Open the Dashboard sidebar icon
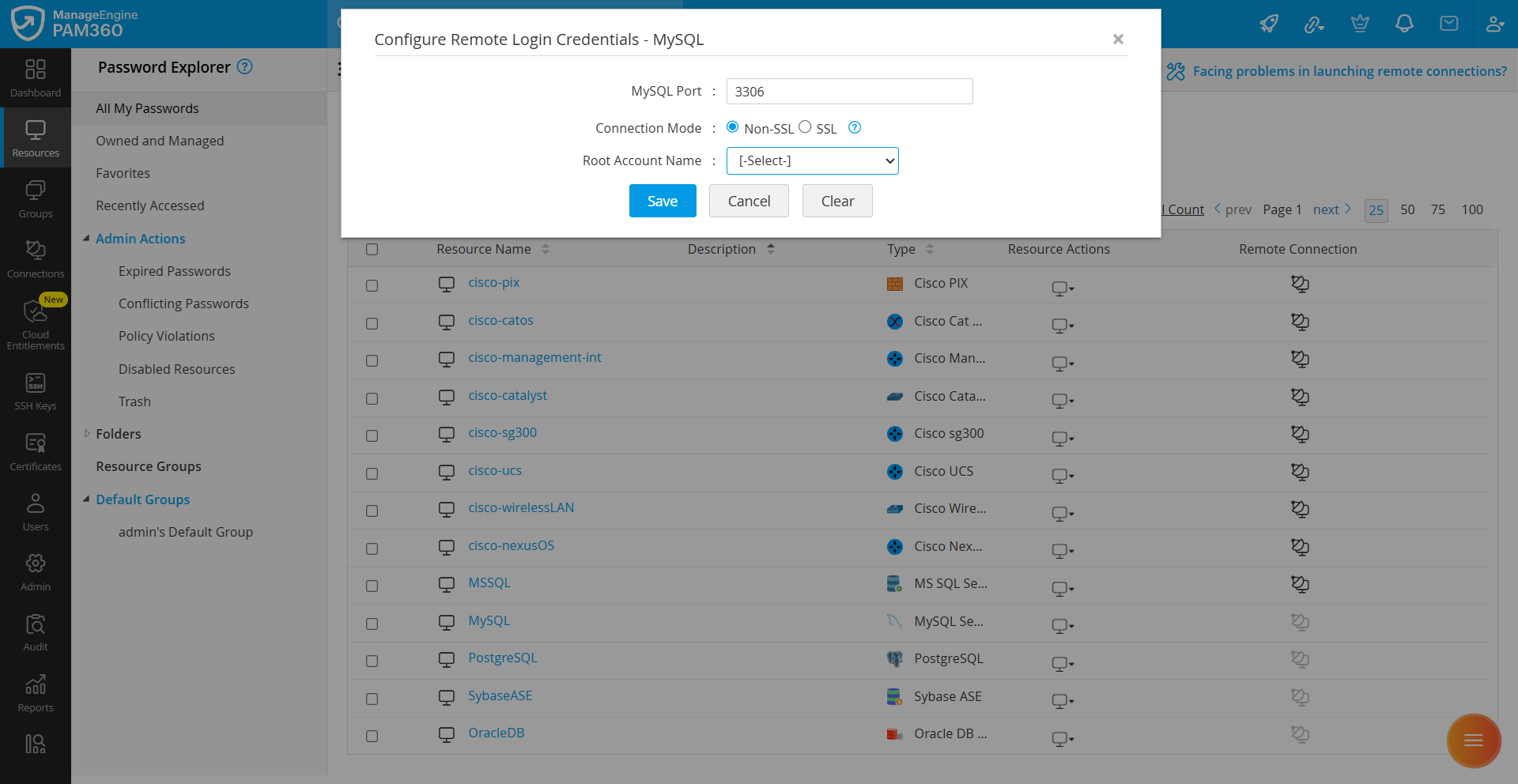Image resolution: width=1518 pixels, height=784 pixels. tap(36, 78)
